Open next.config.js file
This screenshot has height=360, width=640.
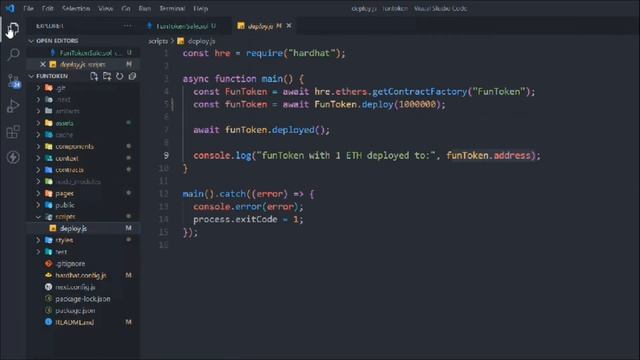pos(84,287)
